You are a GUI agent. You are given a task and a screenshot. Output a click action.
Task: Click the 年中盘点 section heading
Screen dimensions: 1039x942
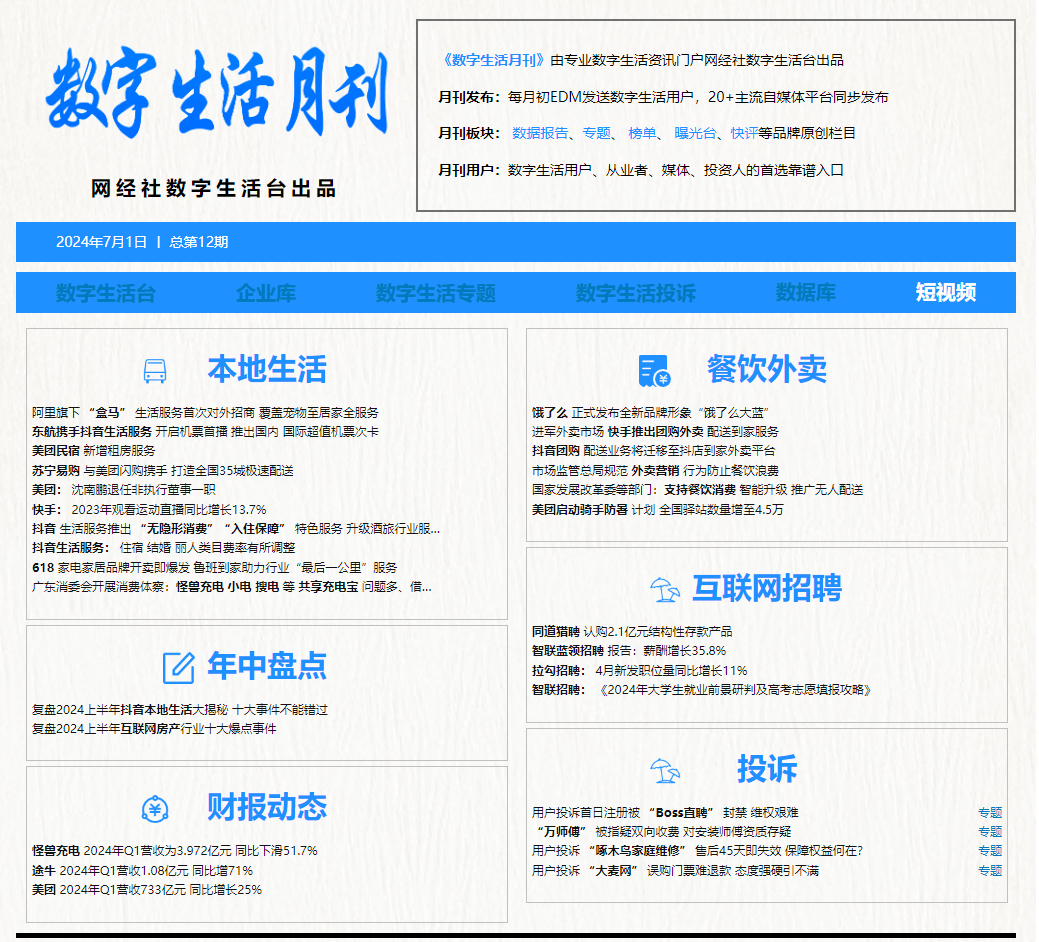click(x=267, y=666)
